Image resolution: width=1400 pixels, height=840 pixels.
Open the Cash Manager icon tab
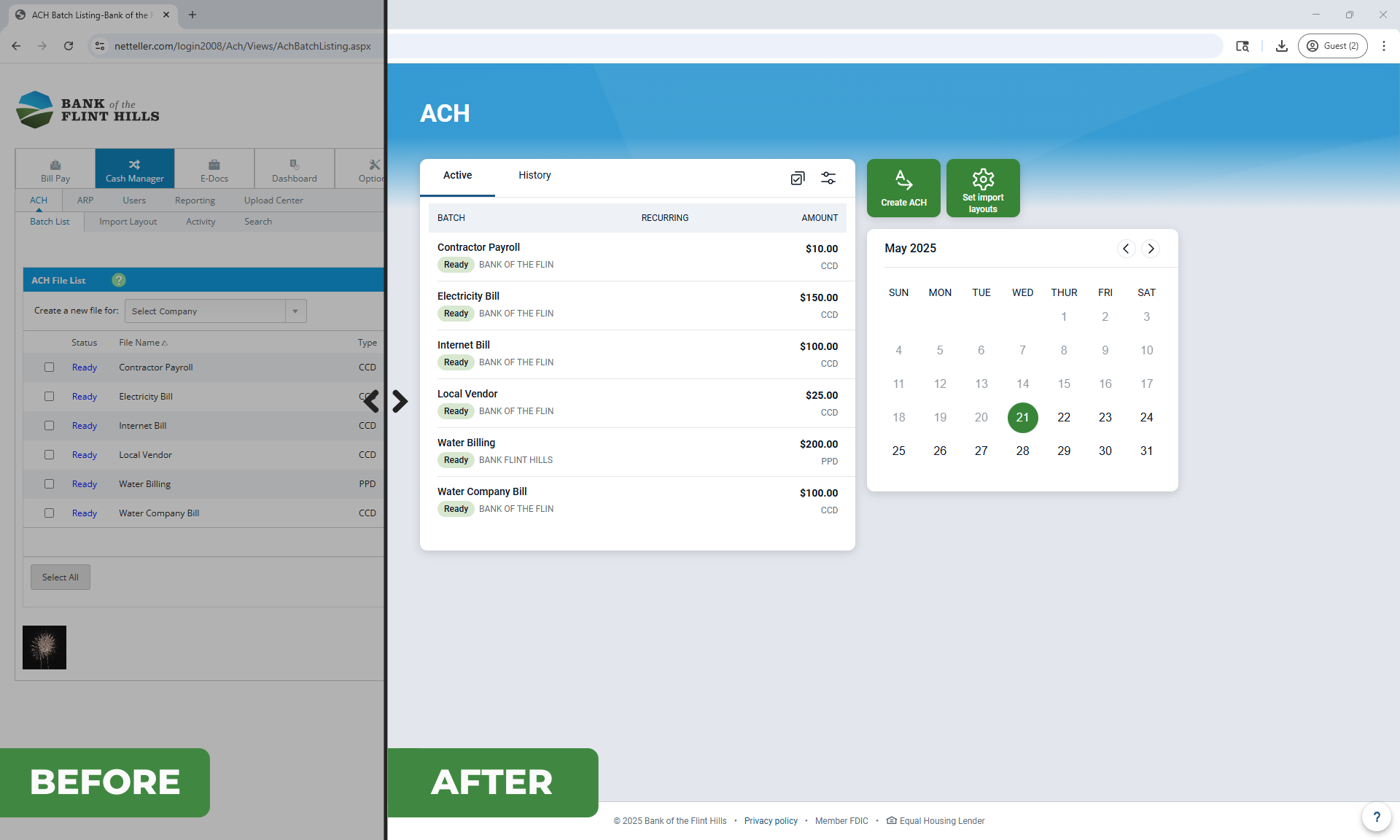[135, 169]
